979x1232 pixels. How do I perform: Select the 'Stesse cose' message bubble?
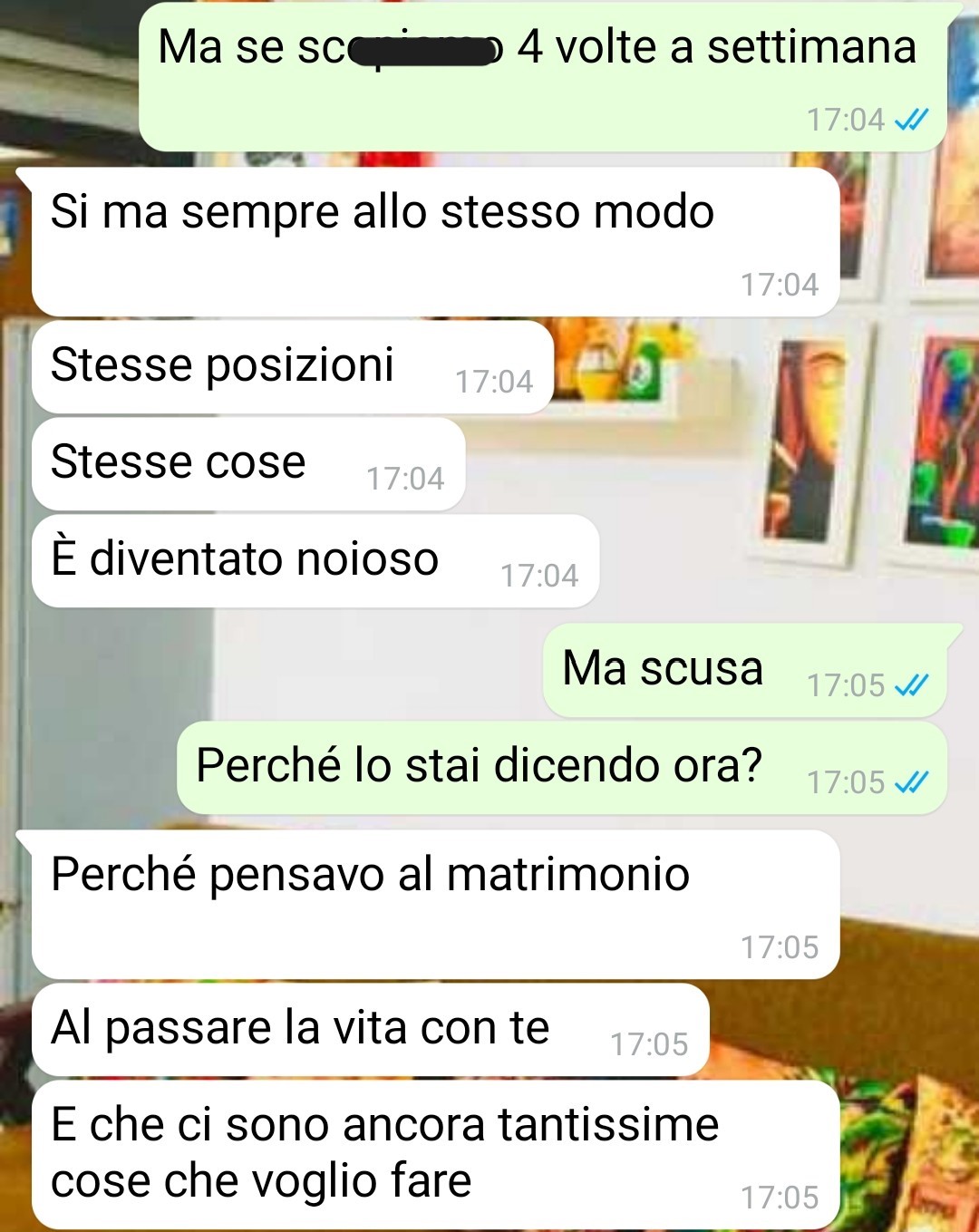point(248,464)
